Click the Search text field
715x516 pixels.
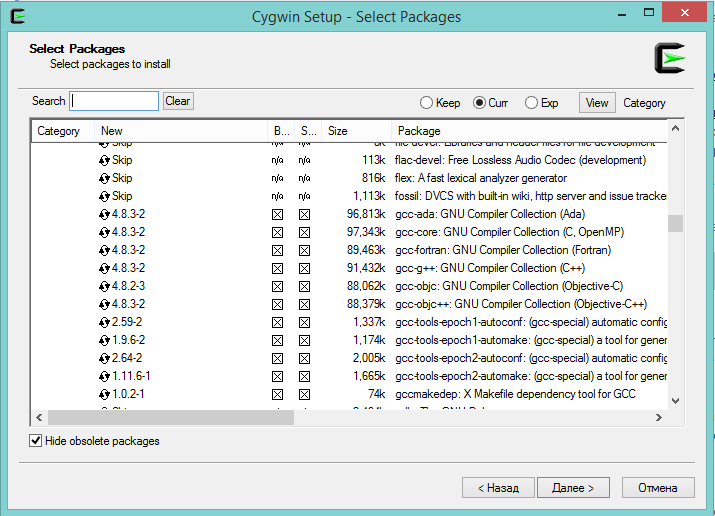[115, 101]
